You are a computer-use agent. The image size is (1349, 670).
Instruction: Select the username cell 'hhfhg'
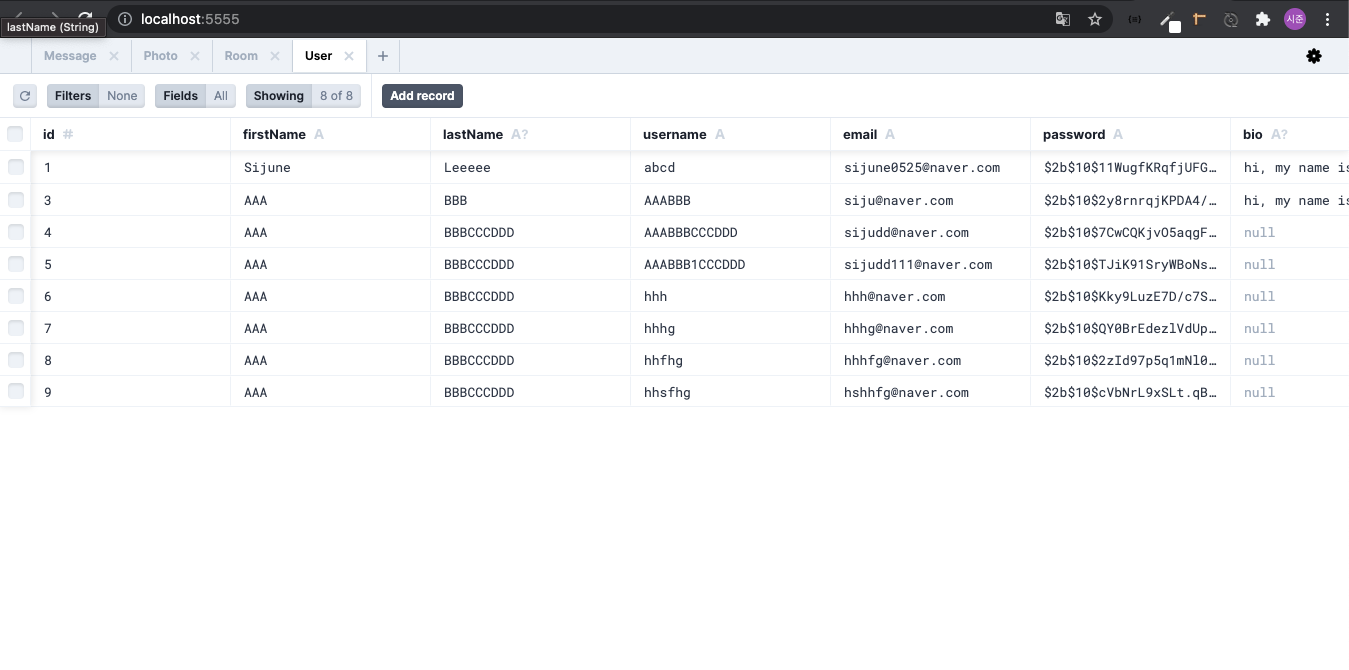coord(731,360)
